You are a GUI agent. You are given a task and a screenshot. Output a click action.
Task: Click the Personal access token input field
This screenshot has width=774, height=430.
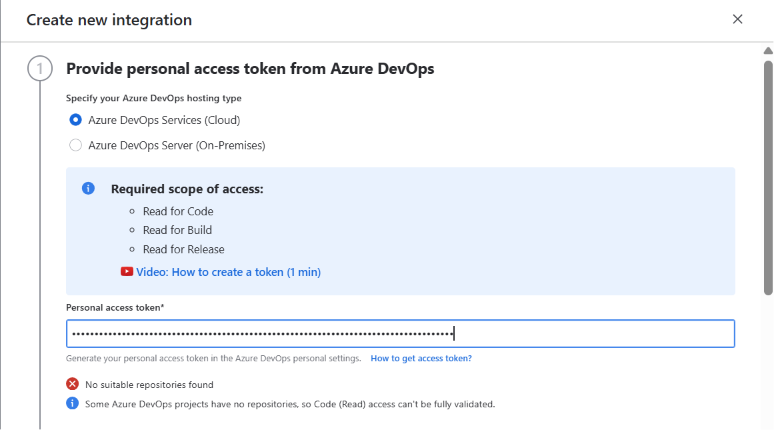coord(400,334)
